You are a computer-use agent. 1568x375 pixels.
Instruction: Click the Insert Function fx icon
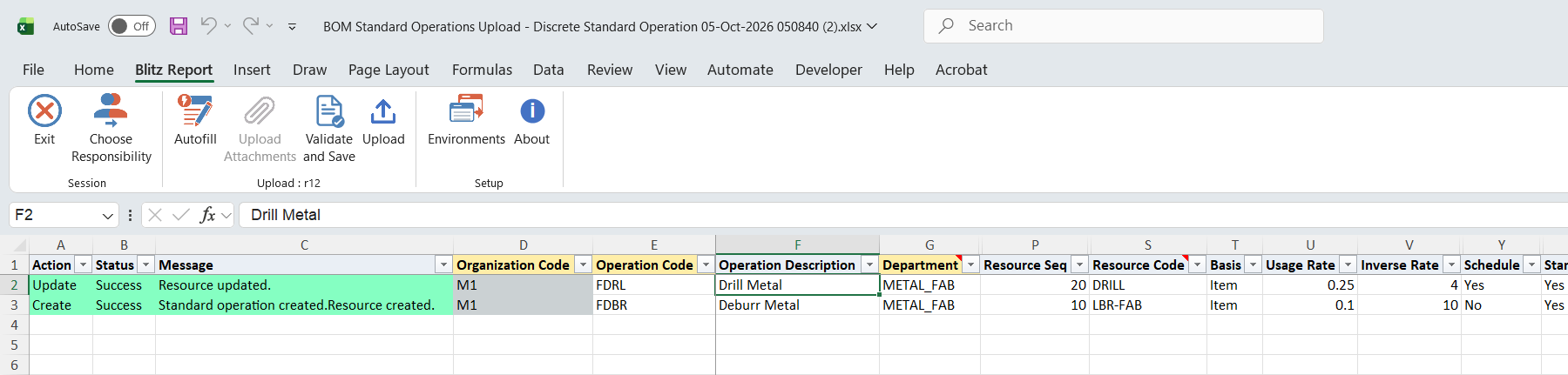point(207,215)
